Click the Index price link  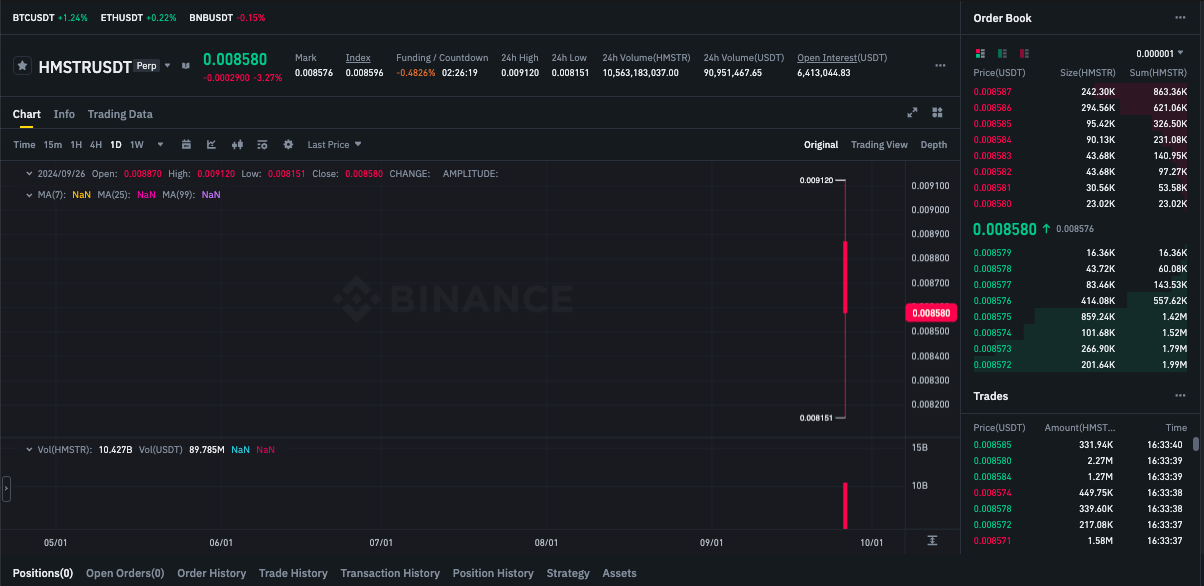(x=358, y=58)
